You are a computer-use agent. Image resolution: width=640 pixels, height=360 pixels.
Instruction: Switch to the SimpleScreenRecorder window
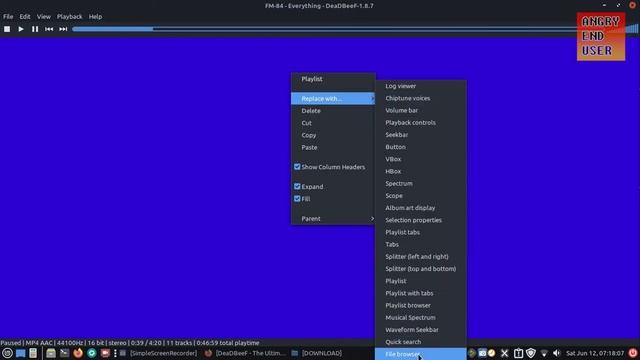point(158,353)
